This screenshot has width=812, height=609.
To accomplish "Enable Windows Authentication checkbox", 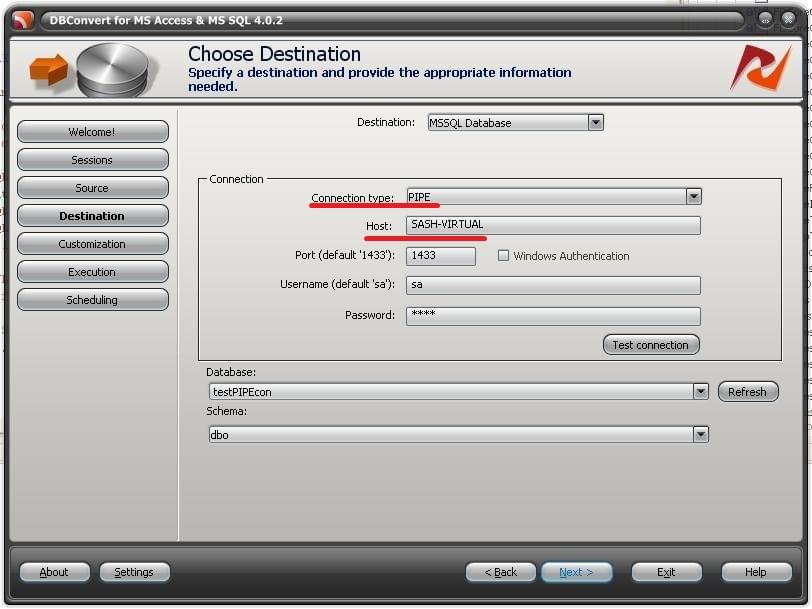I will click(503, 255).
